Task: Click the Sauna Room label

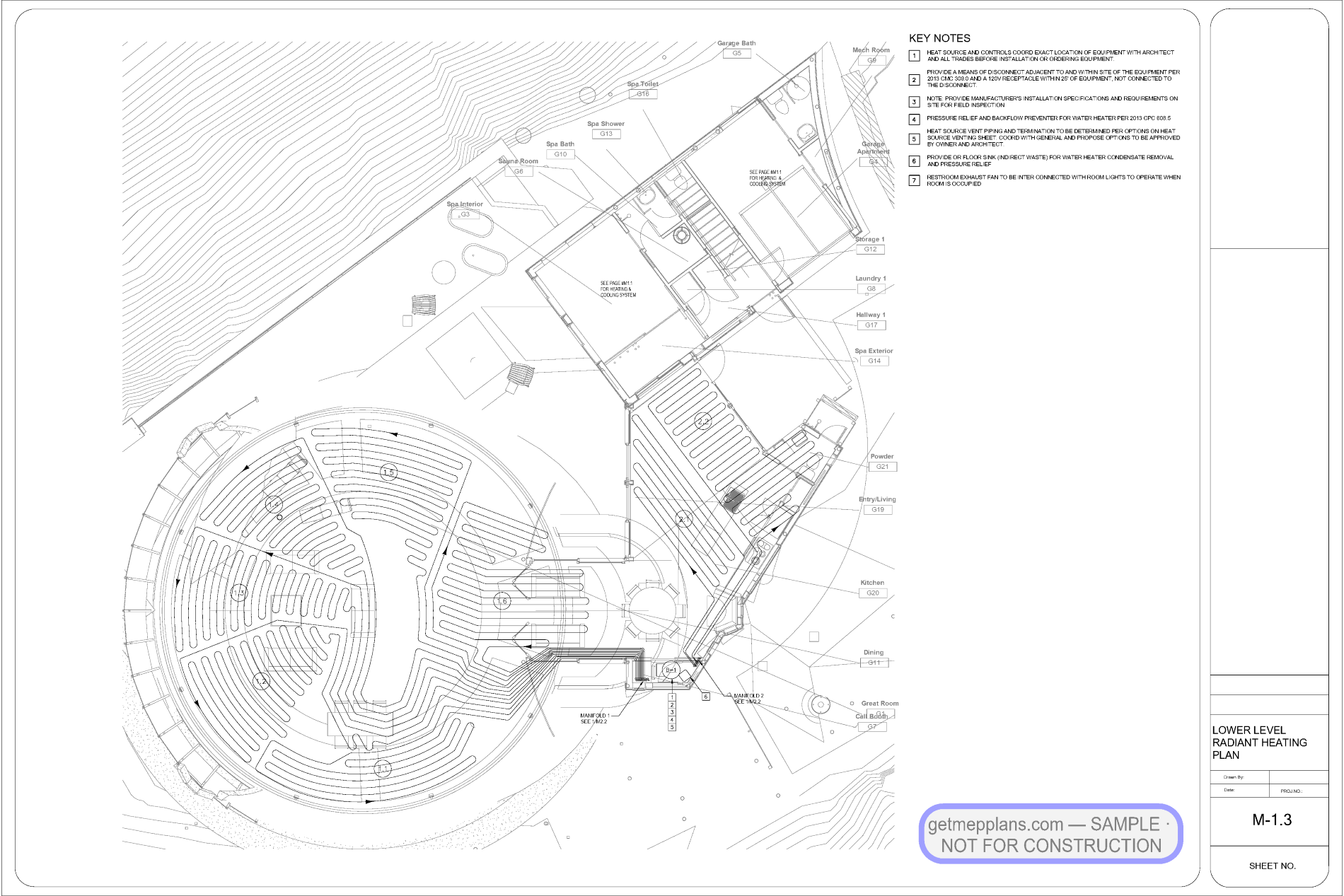Action: point(518,161)
